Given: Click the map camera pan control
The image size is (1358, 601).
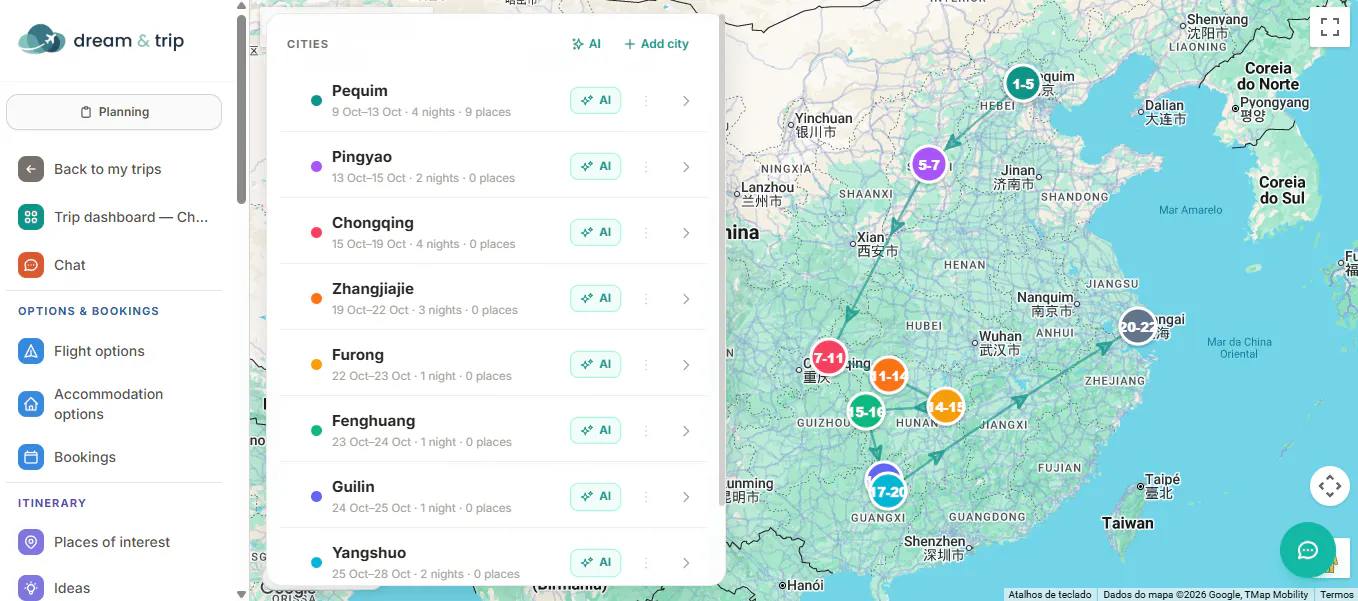Looking at the screenshot, I should click(1330, 486).
